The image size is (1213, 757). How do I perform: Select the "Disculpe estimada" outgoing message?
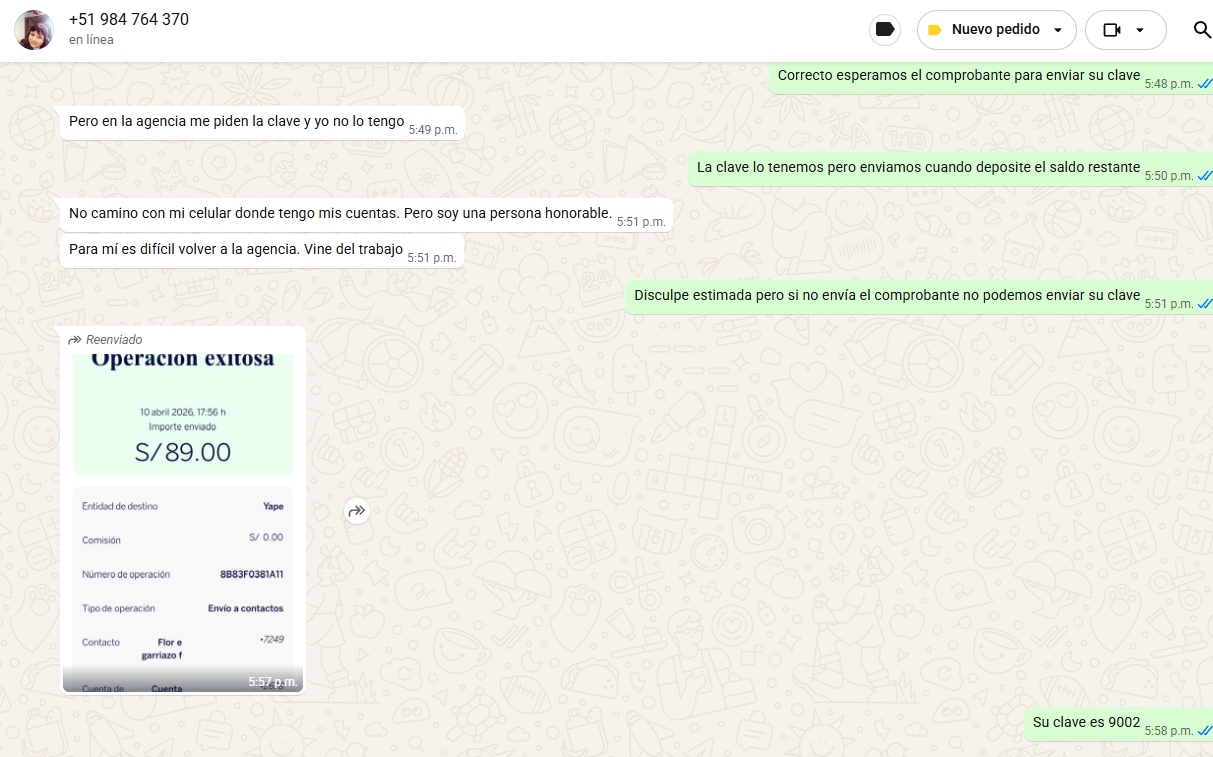tap(886, 295)
